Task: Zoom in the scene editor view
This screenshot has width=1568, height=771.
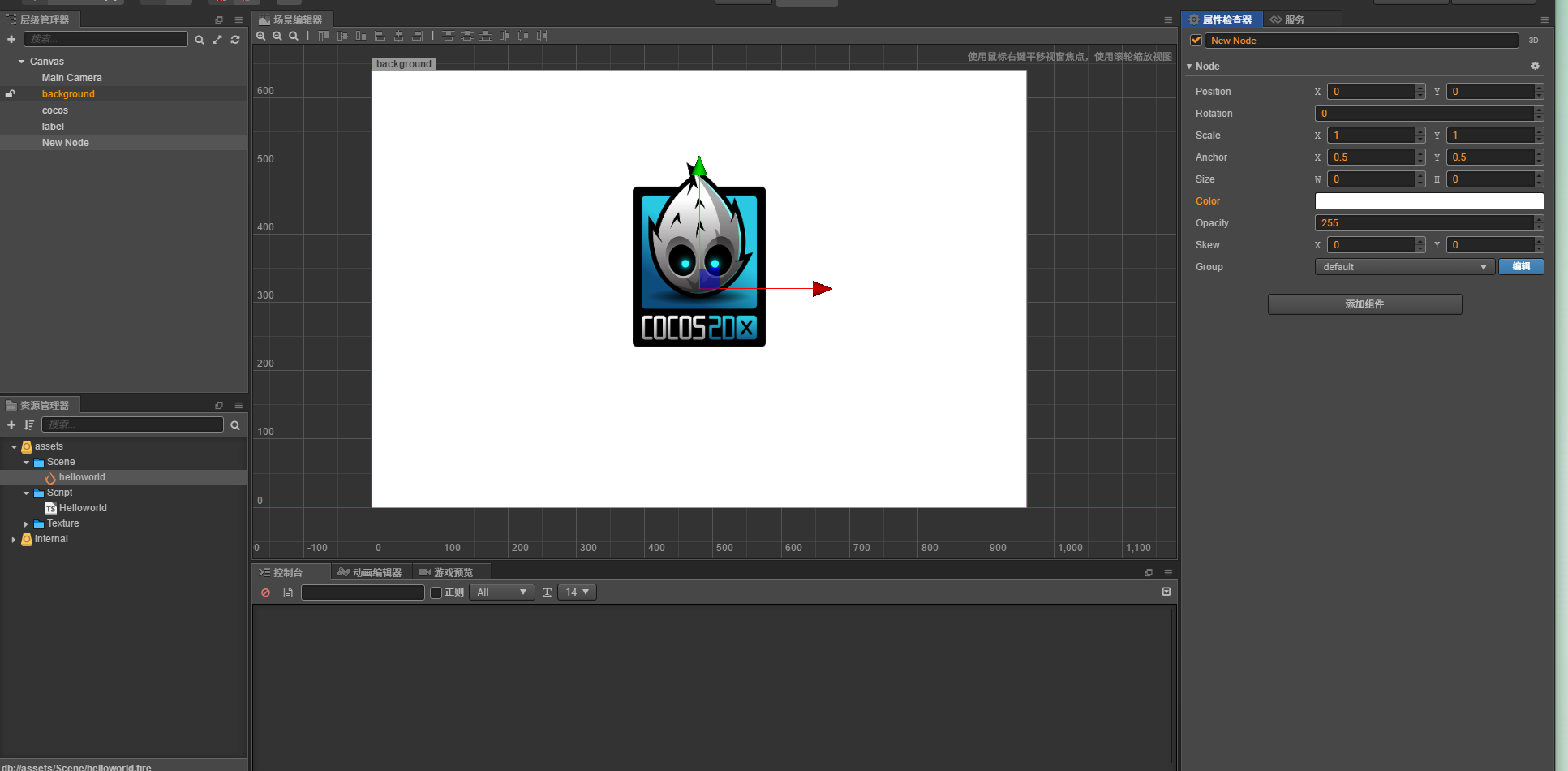Action: pos(261,36)
